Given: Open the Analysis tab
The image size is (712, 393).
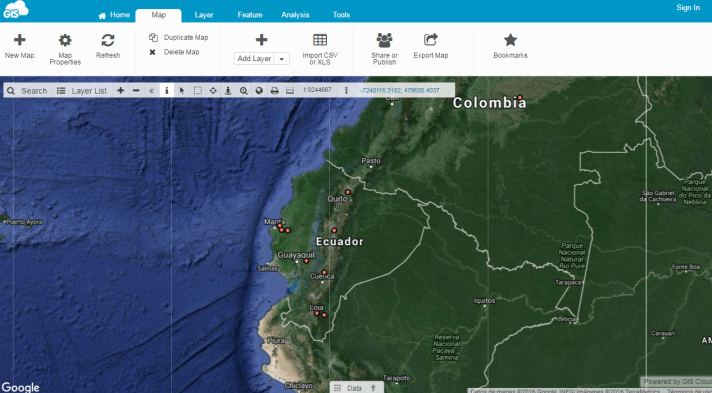Looking at the screenshot, I should (295, 15).
